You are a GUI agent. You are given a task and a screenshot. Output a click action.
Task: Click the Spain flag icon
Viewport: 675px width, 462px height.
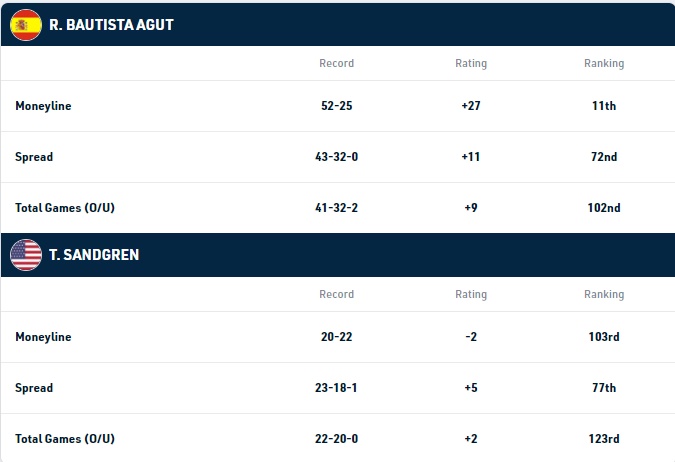pyautogui.click(x=26, y=25)
